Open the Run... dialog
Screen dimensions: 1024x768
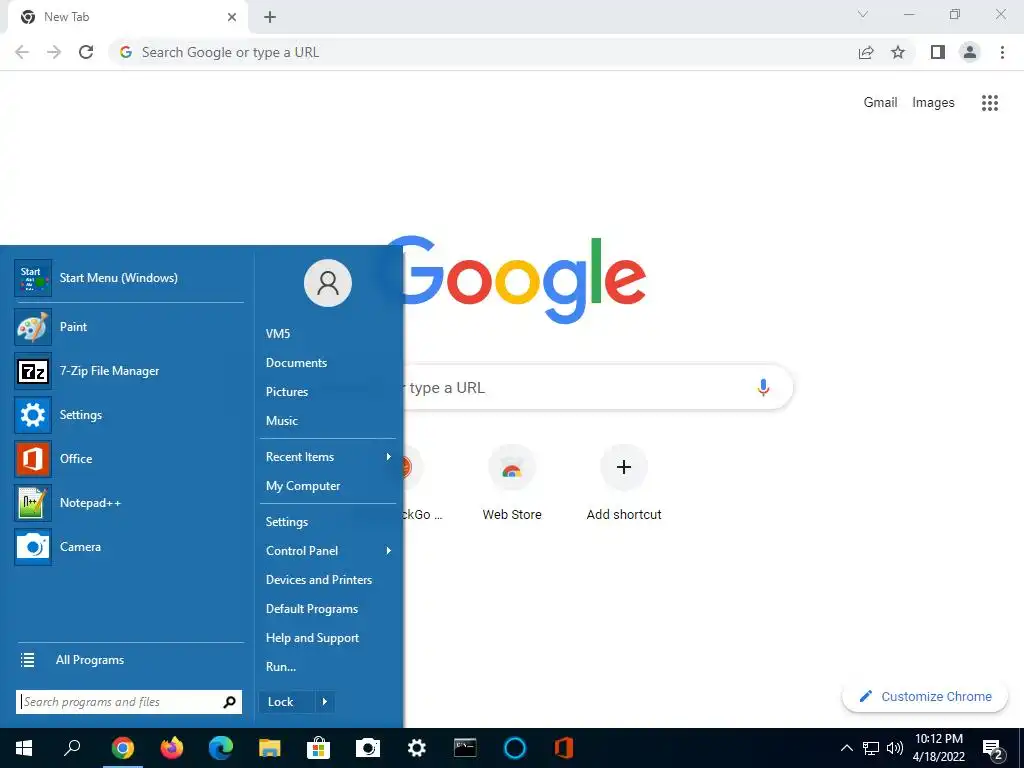click(x=281, y=667)
